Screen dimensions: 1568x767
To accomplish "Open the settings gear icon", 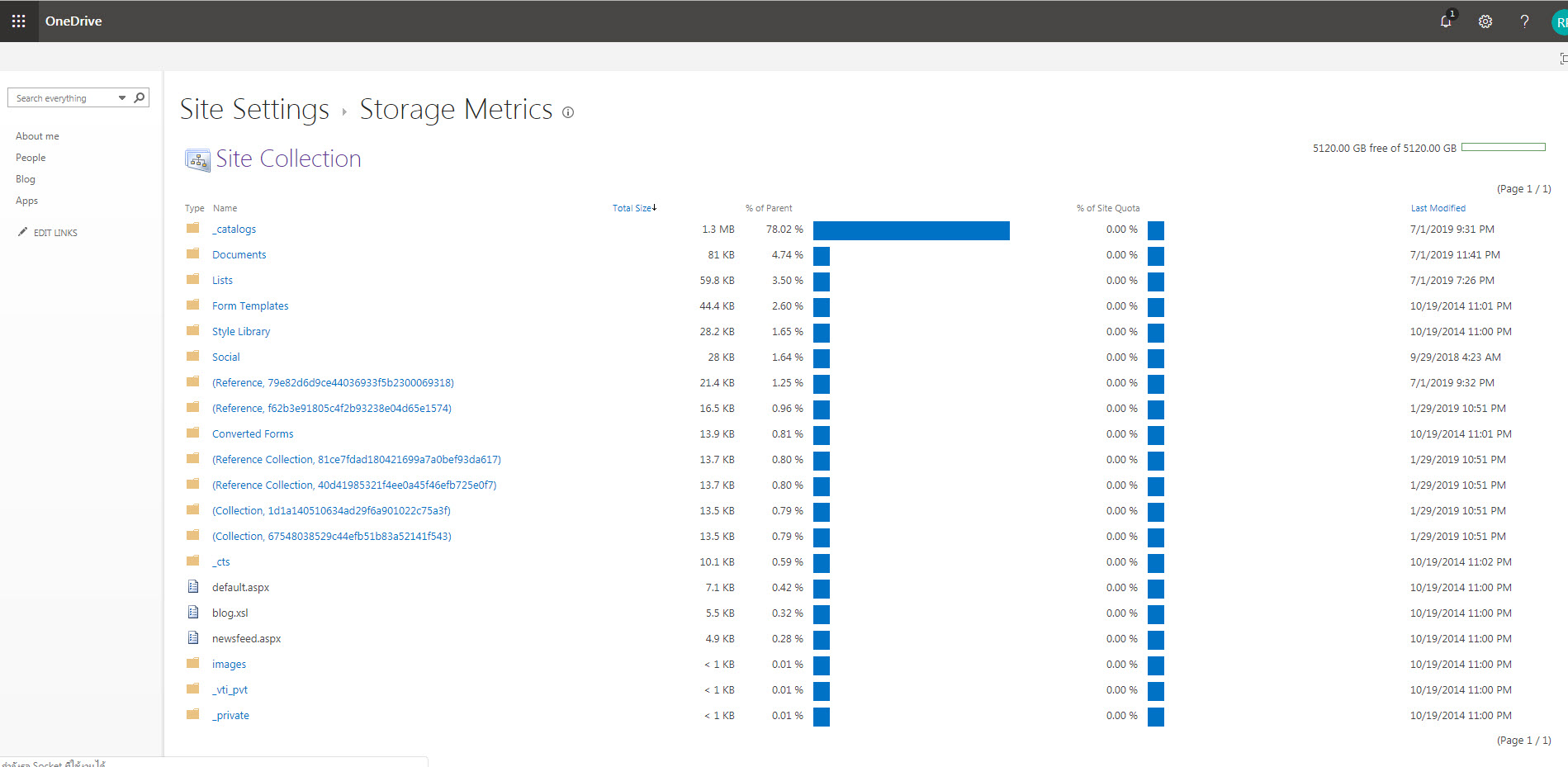I will pyautogui.click(x=1485, y=21).
